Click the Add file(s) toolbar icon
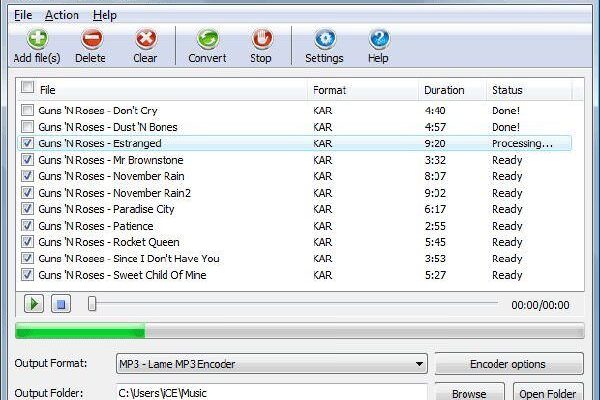 coord(36,40)
